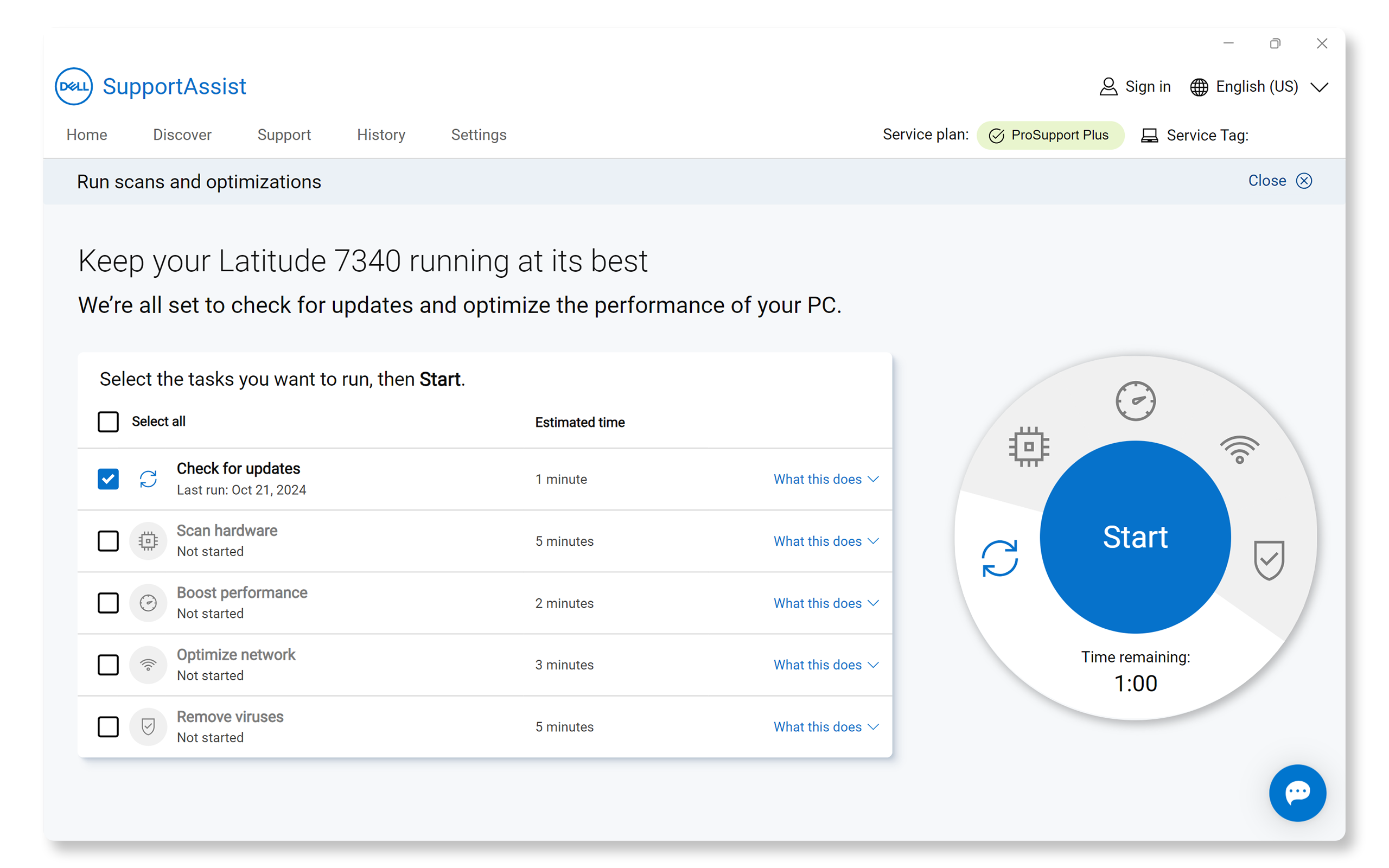Click the Dell logo icon

(73, 87)
